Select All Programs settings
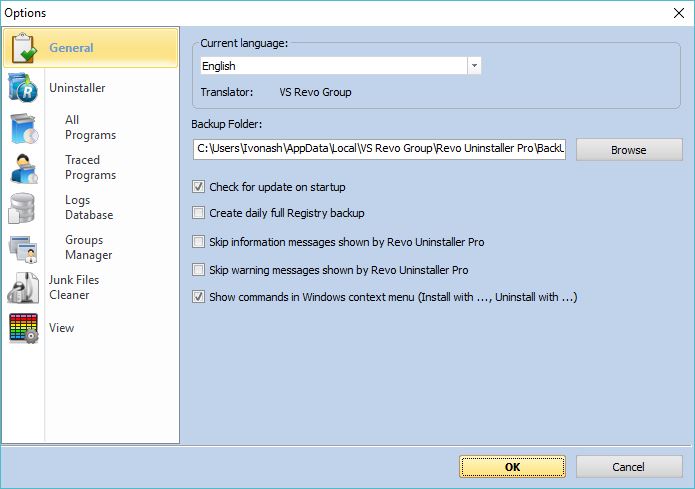The image size is (695, 489). [90, 127]
